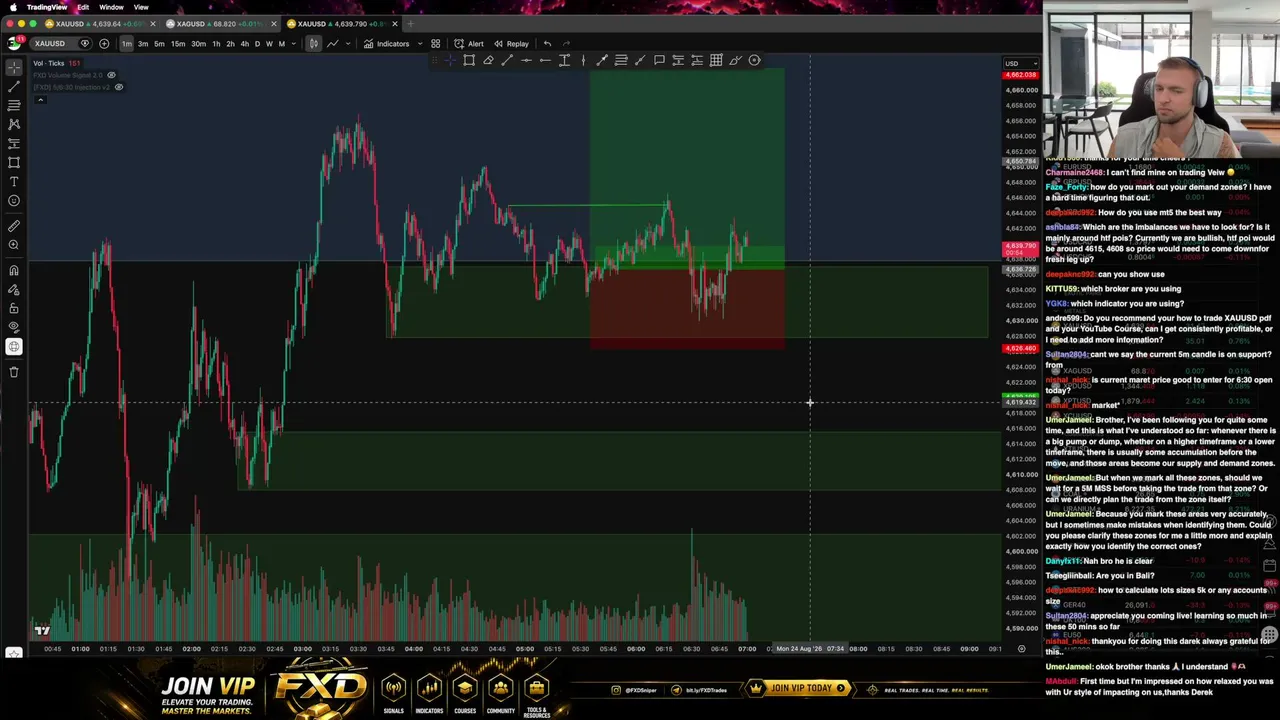This screenshot has height=720, width=1280.
Task: Open the Edit menu
Action: tap(83, 7)
